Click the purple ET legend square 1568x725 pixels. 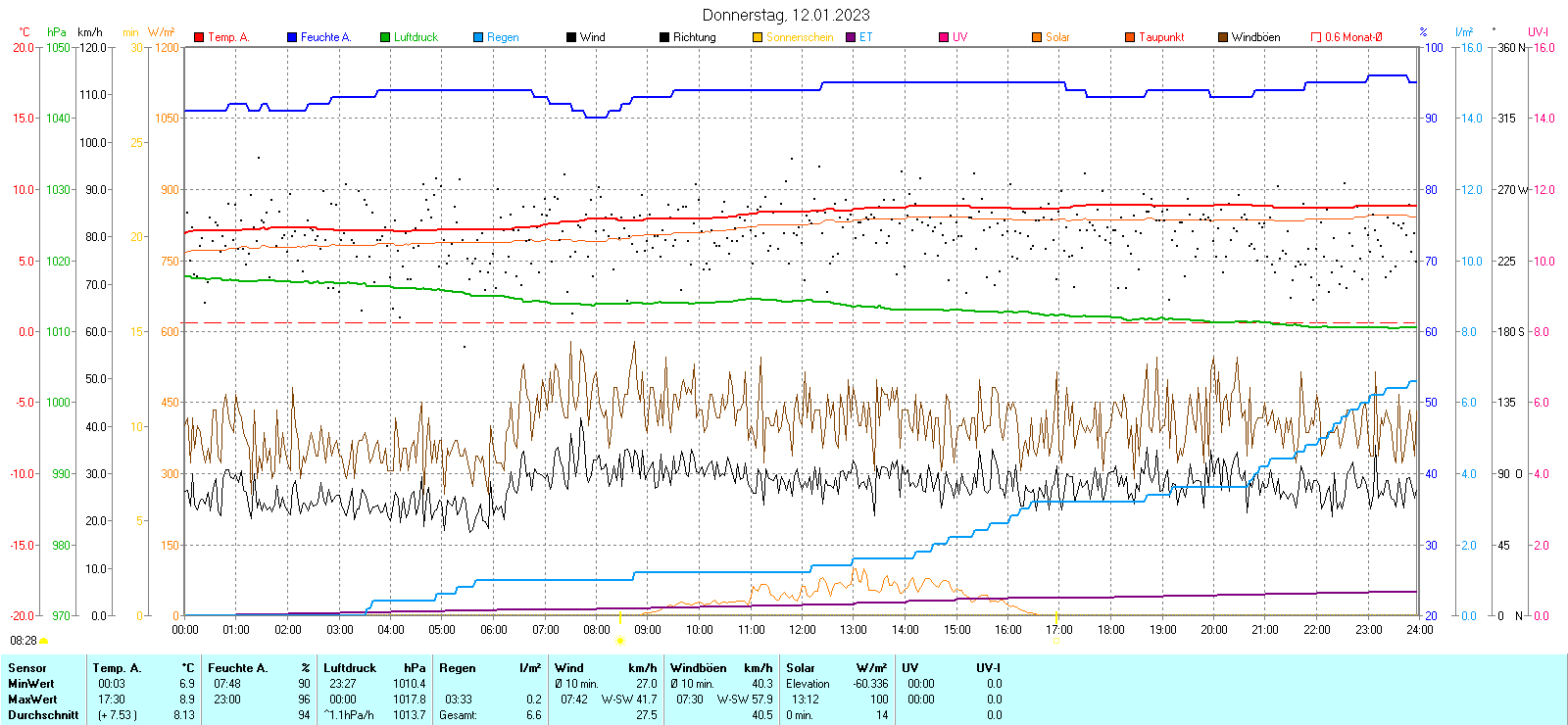[x=851, y=37]
